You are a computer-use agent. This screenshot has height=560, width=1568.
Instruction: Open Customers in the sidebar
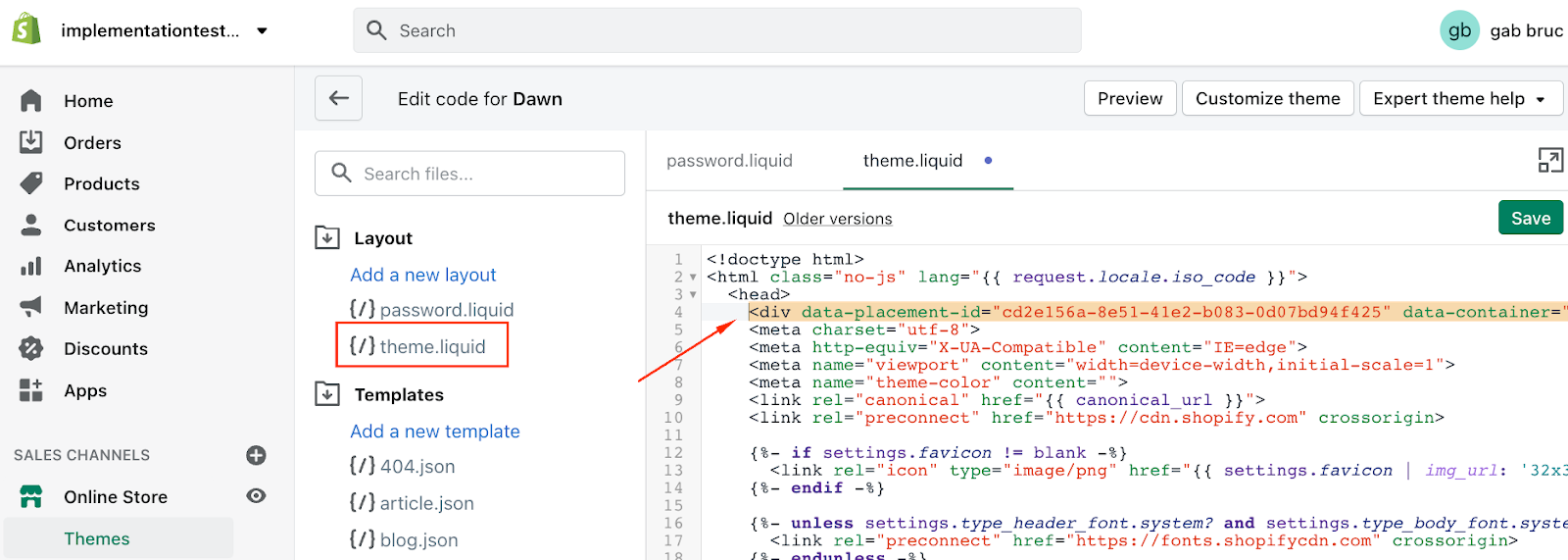pos(109,225)
